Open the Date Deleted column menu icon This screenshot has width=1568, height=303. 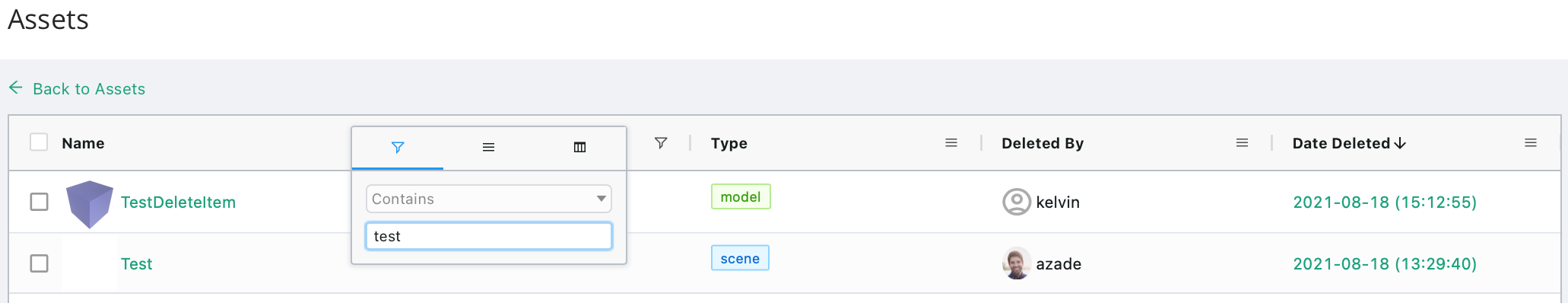1531,142
